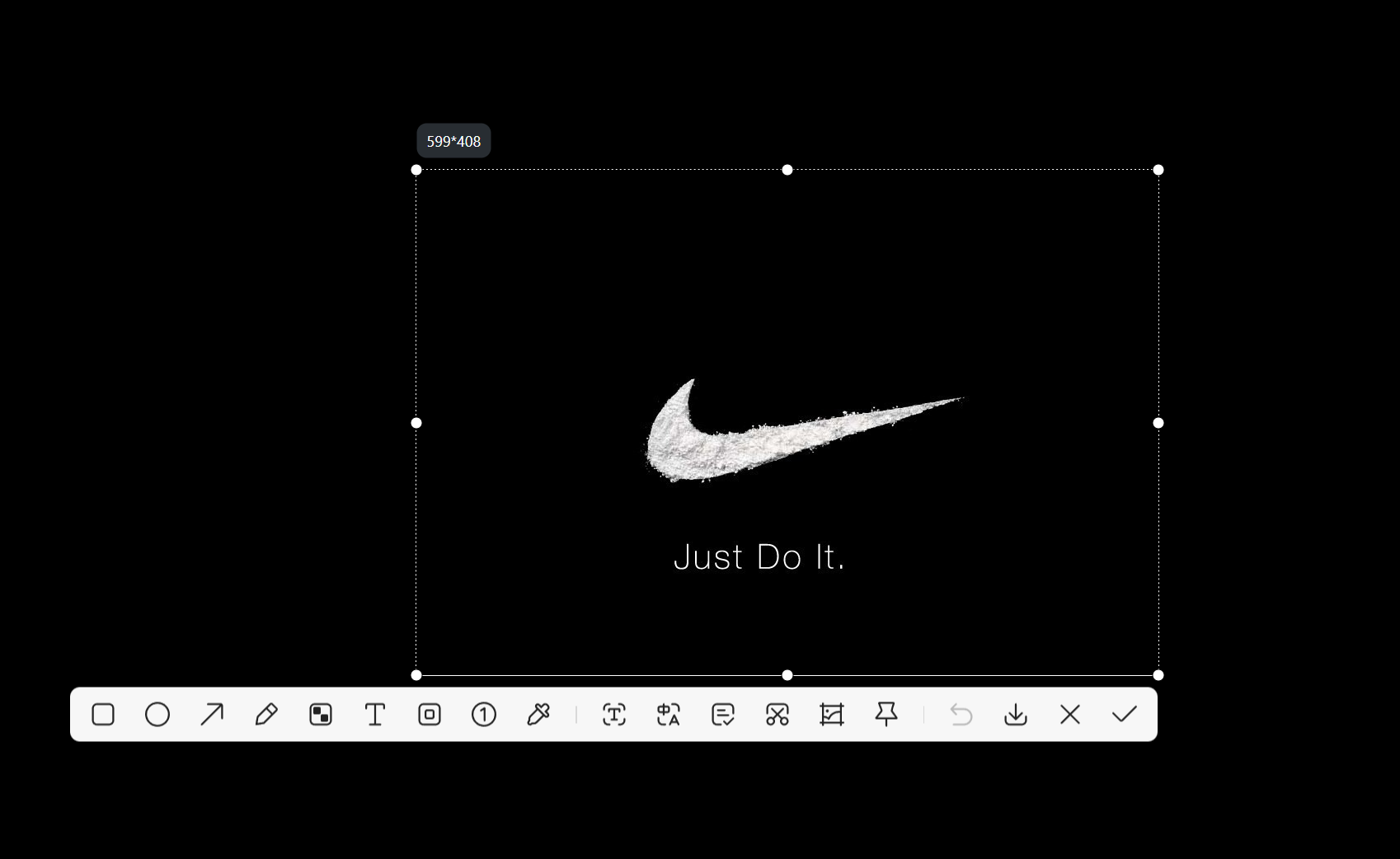Choose the rounded-square highlight tool
This screenshot has width=1400, height=859.
(430, 714)
